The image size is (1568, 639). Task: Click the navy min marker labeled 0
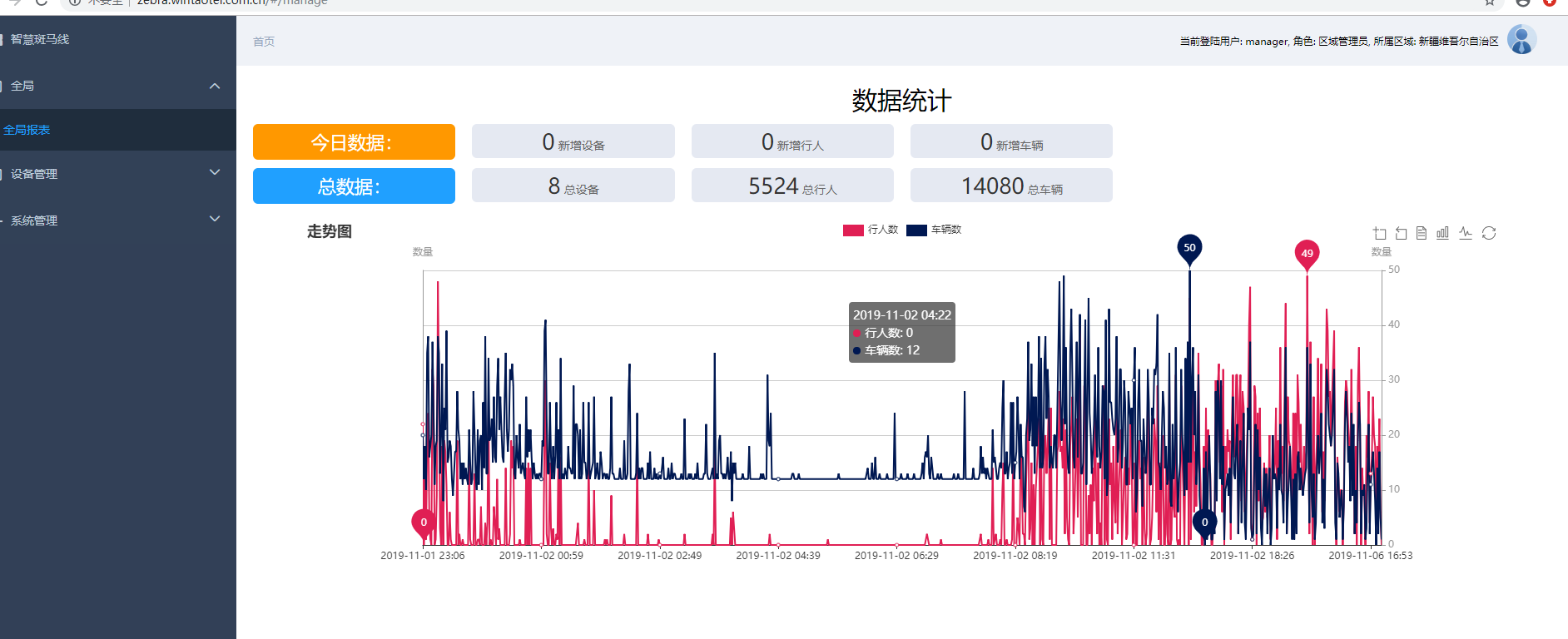tap(1204, 523)
